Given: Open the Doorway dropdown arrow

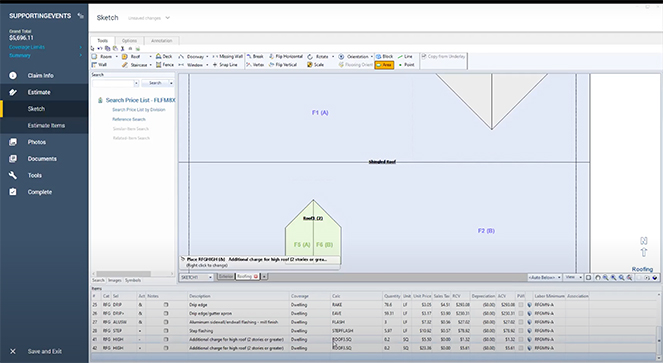Looking at the screenshot, I should point(207,56).
